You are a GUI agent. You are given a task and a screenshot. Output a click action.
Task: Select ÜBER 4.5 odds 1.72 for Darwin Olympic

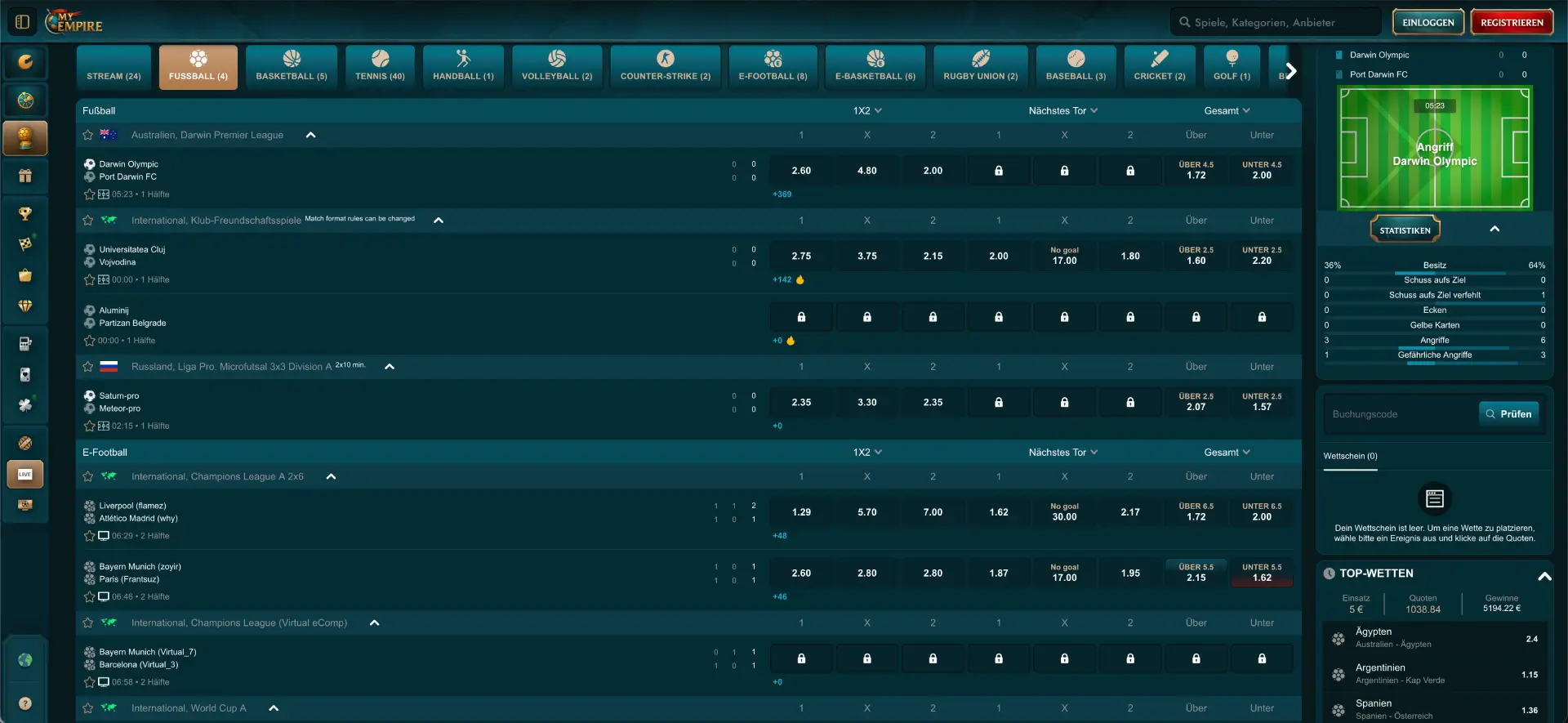coord(1196,171)
